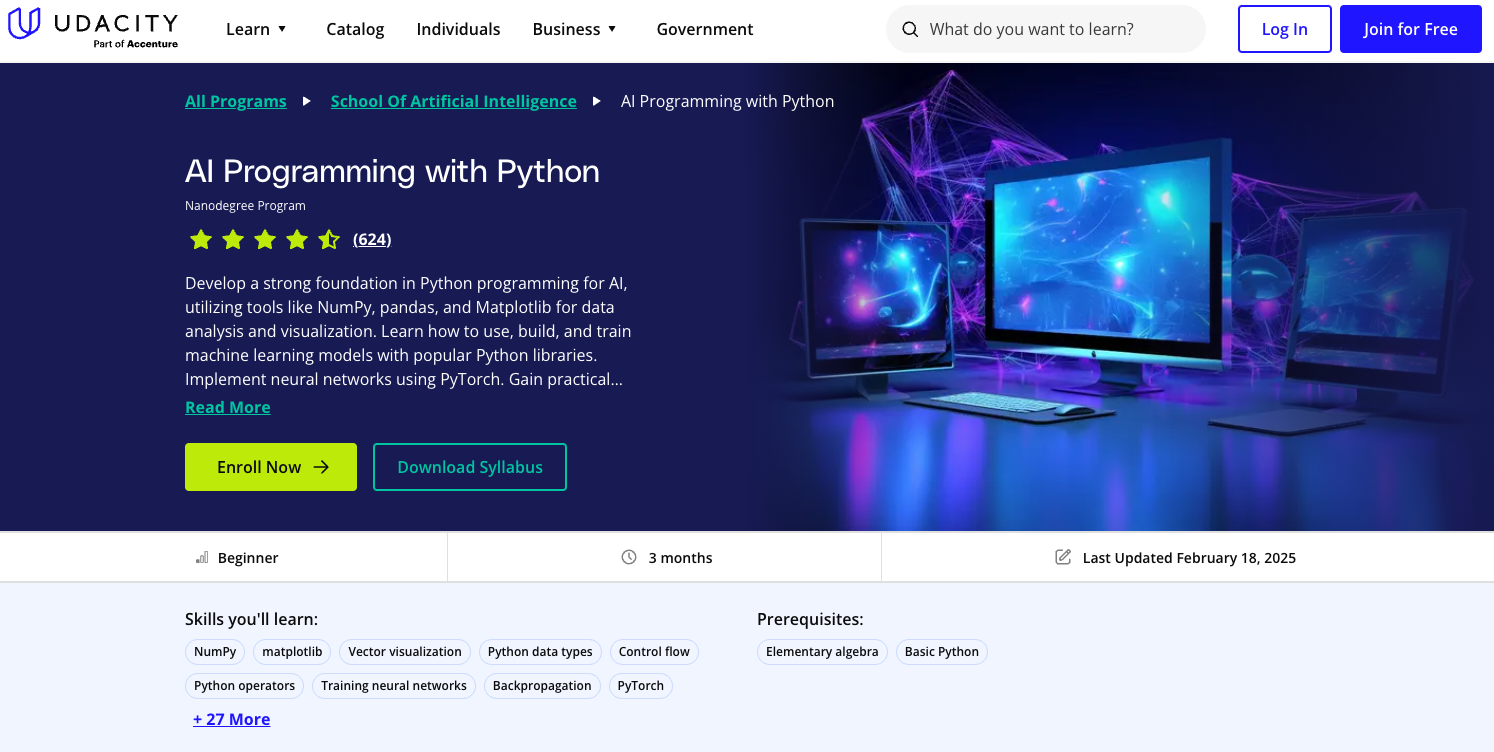Click the first rating star
Image resolution: width=1494 pixels, height=752 pixels.
tap(201, 239)
